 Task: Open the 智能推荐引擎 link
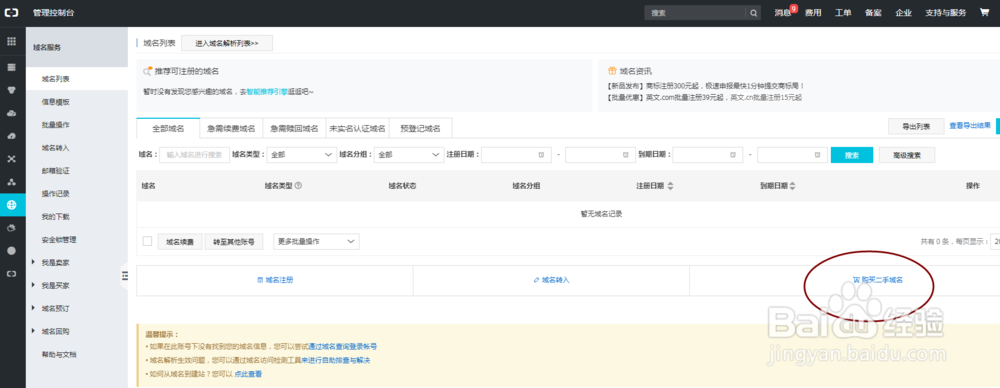point(267,91)
